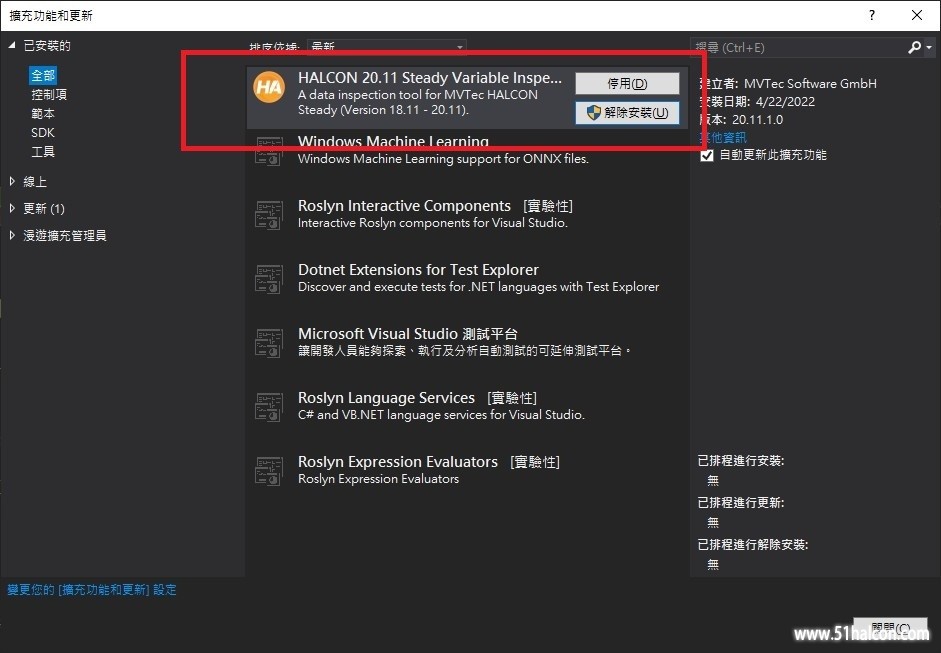Select the SDK category
Screen dimensions: 941x653
(x=43, y=133)
